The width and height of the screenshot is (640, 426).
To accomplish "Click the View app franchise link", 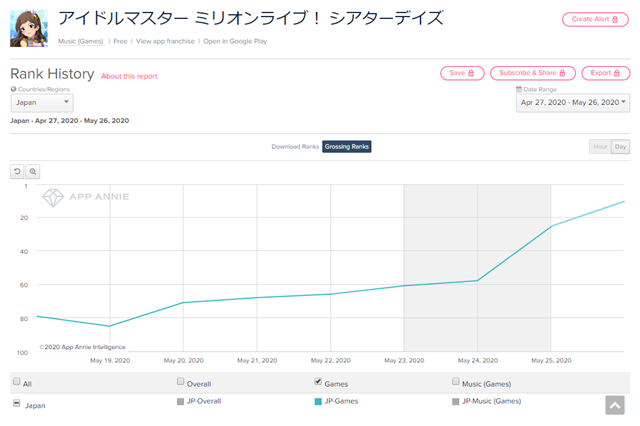I will [x=165, y=41].
